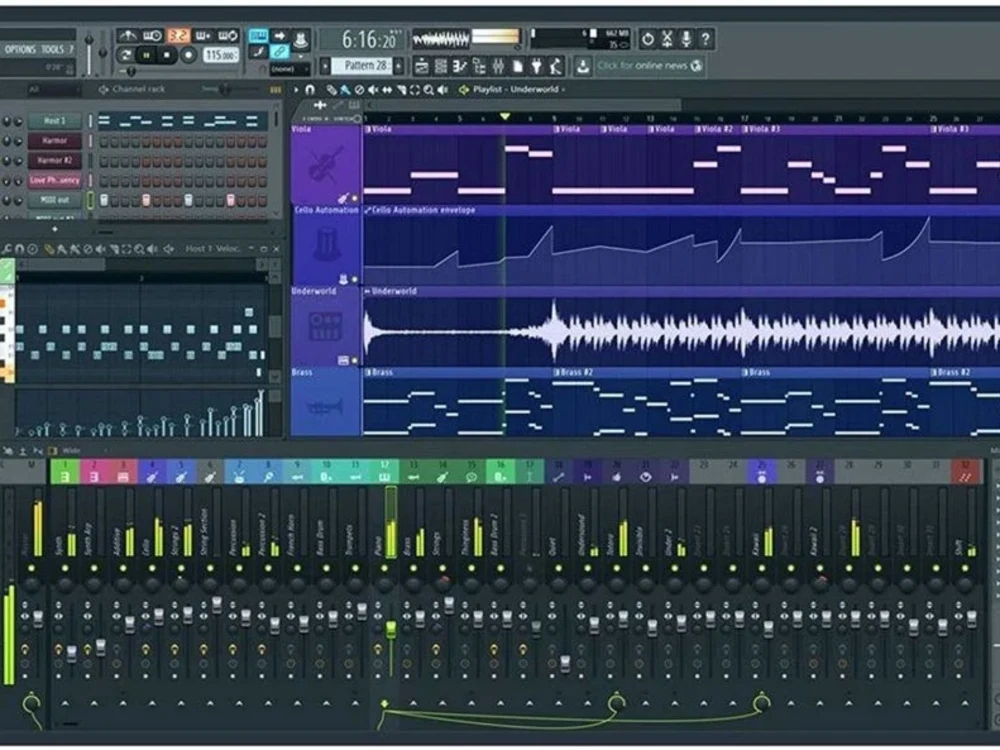Open the browser view icon
Screen dimensions: 1000x750
coord(479,66)
